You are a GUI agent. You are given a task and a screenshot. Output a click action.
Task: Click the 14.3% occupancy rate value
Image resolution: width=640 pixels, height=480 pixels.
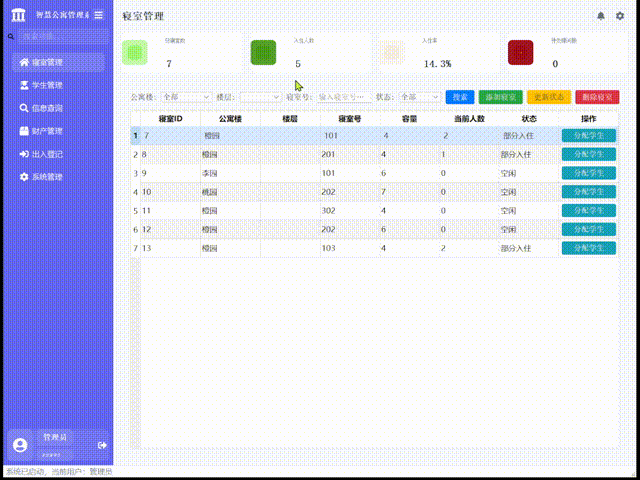coord(437,64)
